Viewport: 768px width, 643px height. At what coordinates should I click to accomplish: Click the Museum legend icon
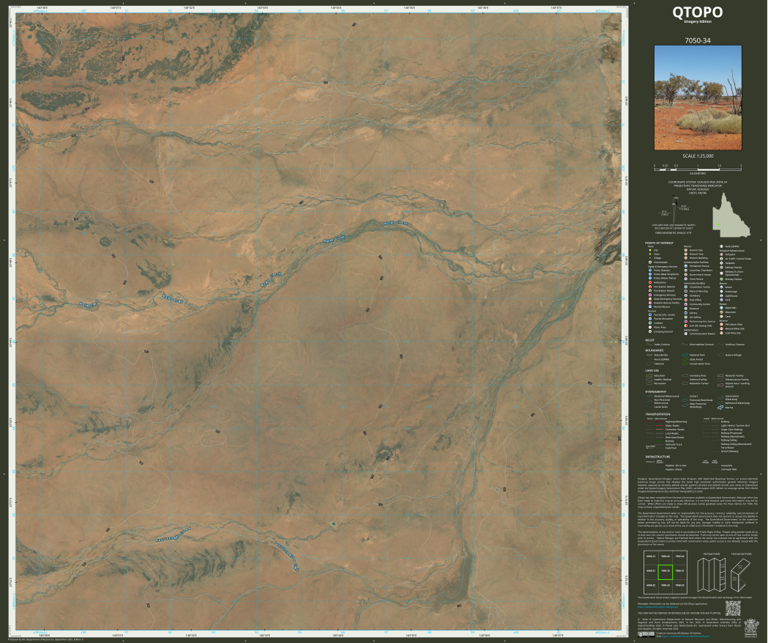686,309
